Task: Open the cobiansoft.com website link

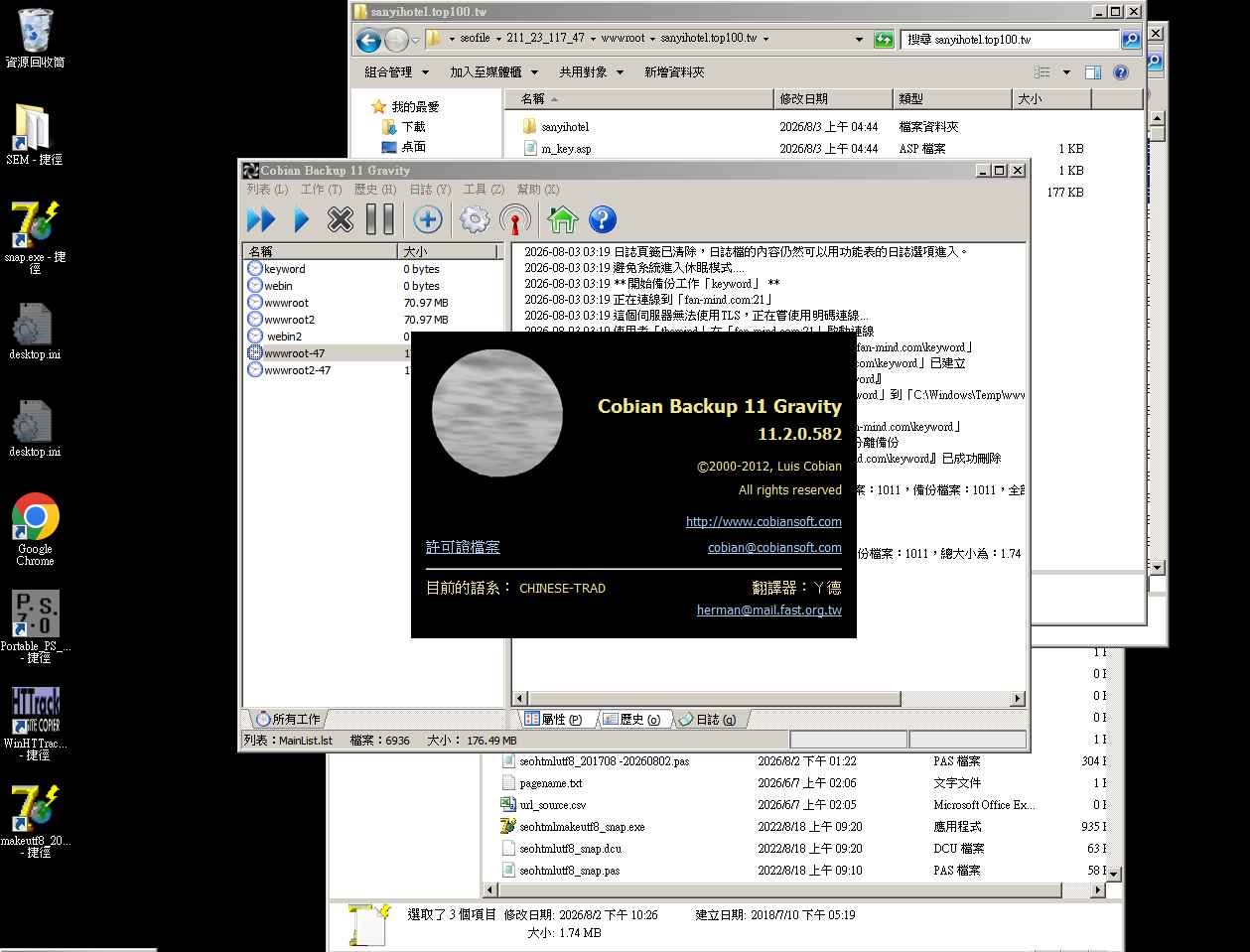Action: 764,521
